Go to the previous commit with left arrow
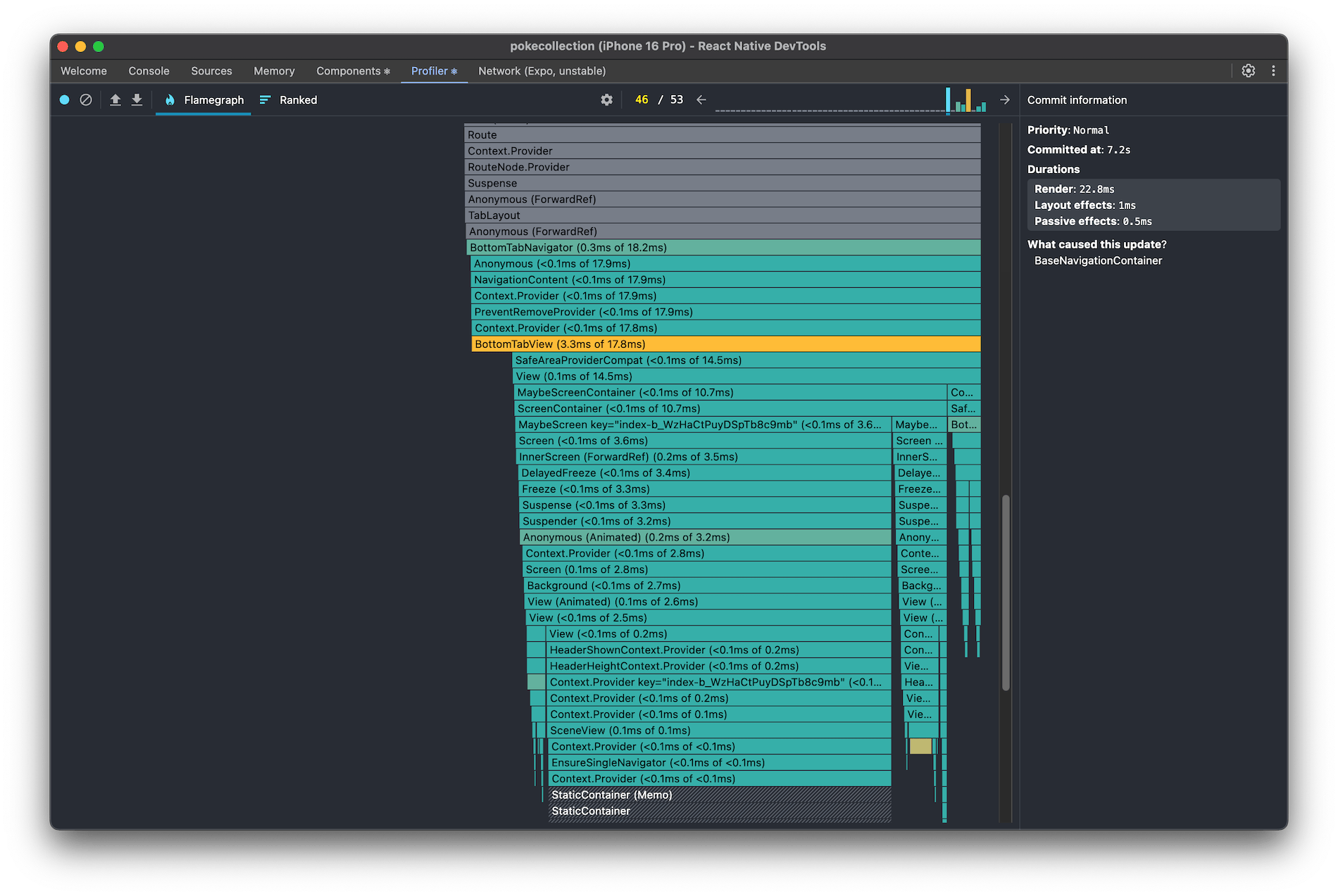1338x896 pixels. pyautogui.click(x=701, y=99)
